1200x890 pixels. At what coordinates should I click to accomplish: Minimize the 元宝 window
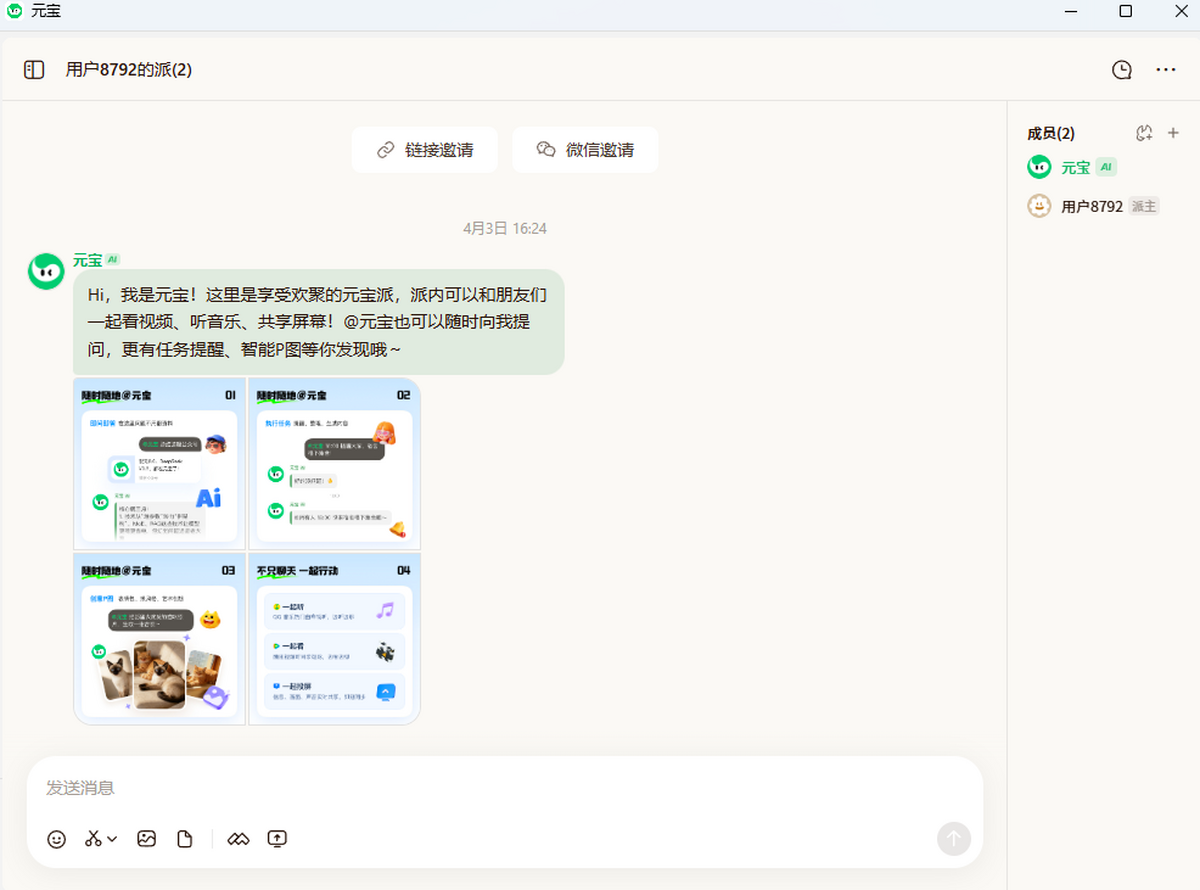[1073, 11]
